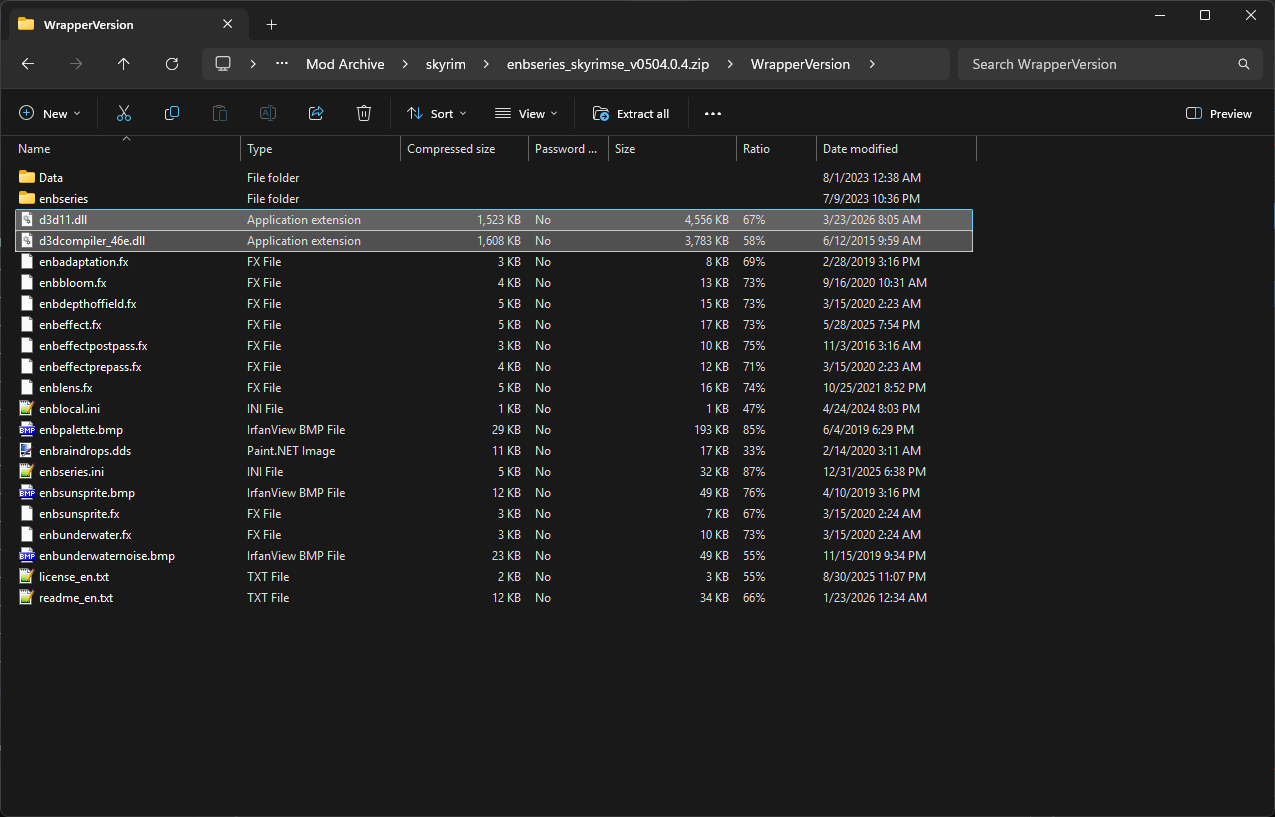
Task: Expand chevron after WrapperVersion in address bar
Action: tap(872, 64)
